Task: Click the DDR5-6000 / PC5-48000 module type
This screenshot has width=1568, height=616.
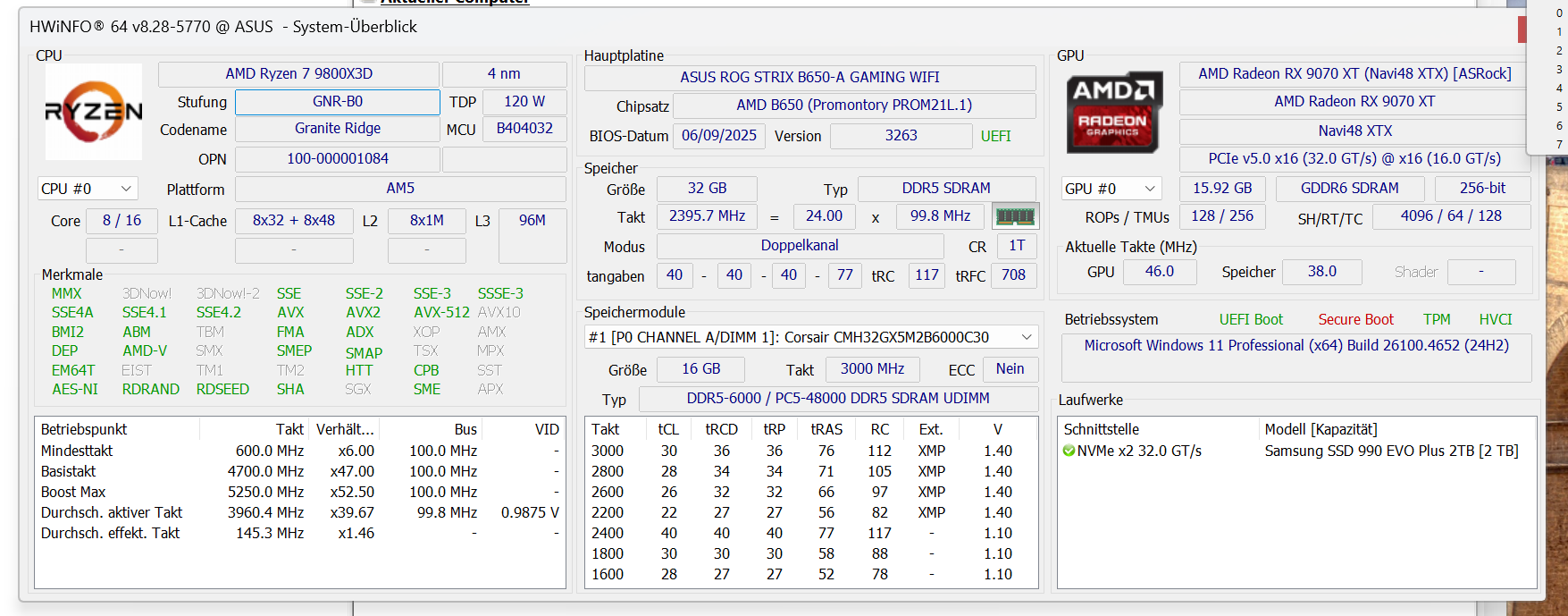Action: click(838, 399)
